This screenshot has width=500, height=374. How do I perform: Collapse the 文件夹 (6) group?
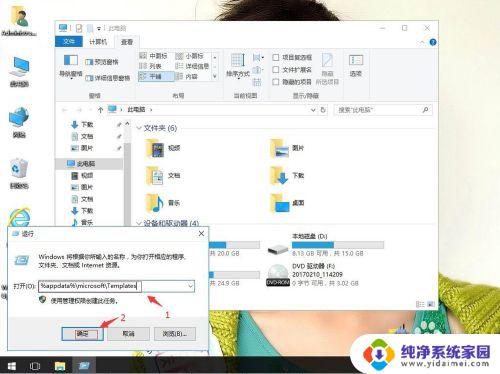(139, 128)
